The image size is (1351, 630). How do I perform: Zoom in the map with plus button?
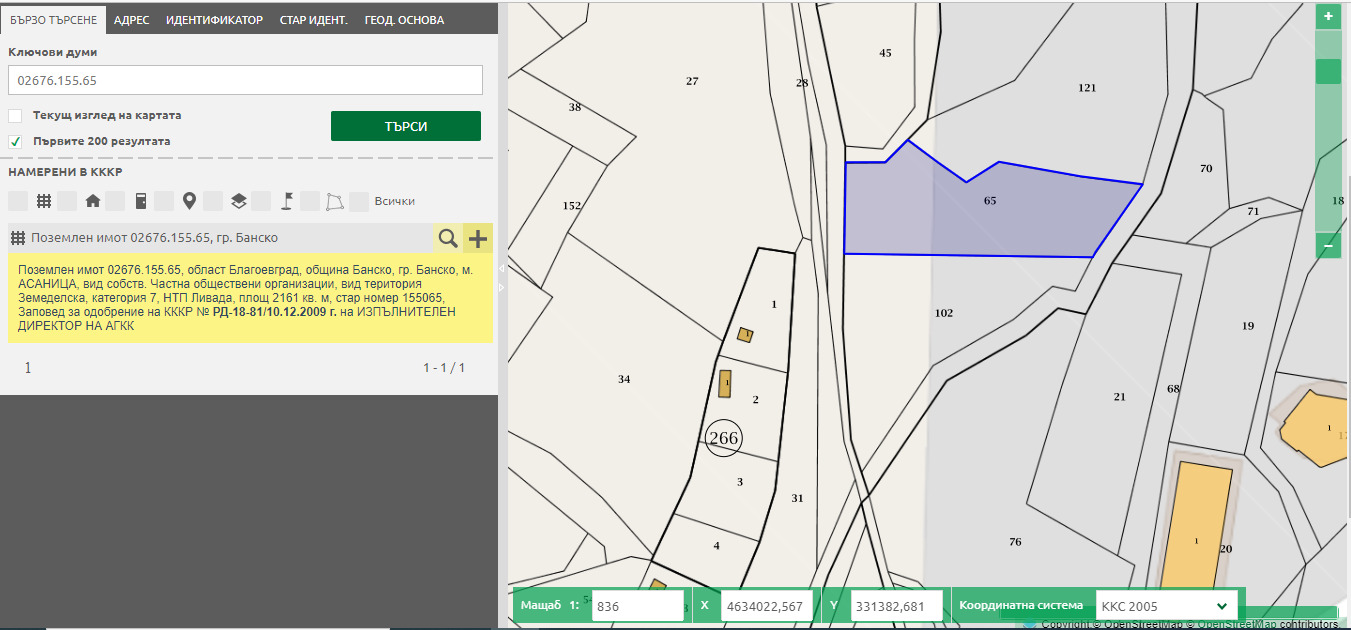[1328, 16]
